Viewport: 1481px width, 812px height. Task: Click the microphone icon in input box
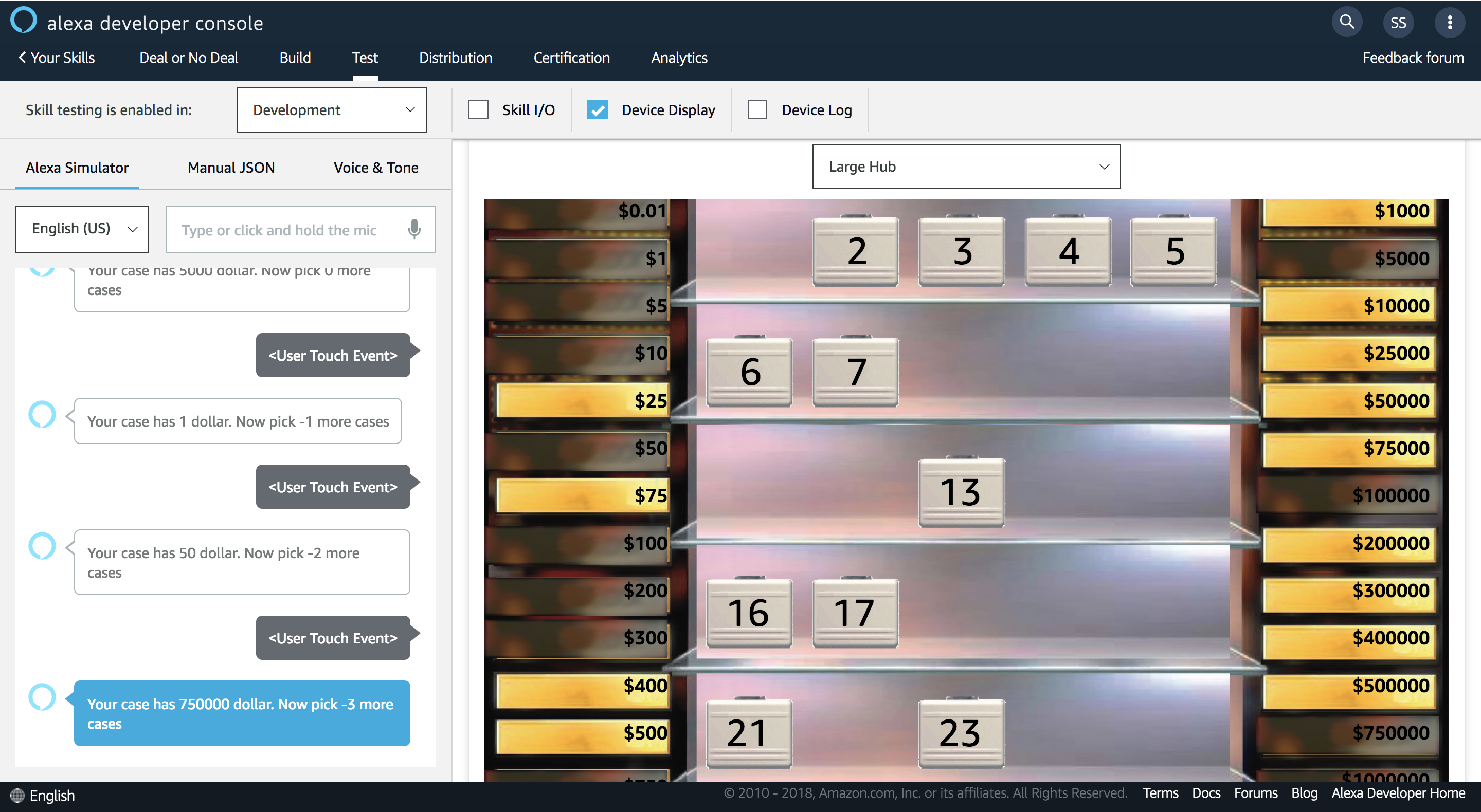coord(414,229)
